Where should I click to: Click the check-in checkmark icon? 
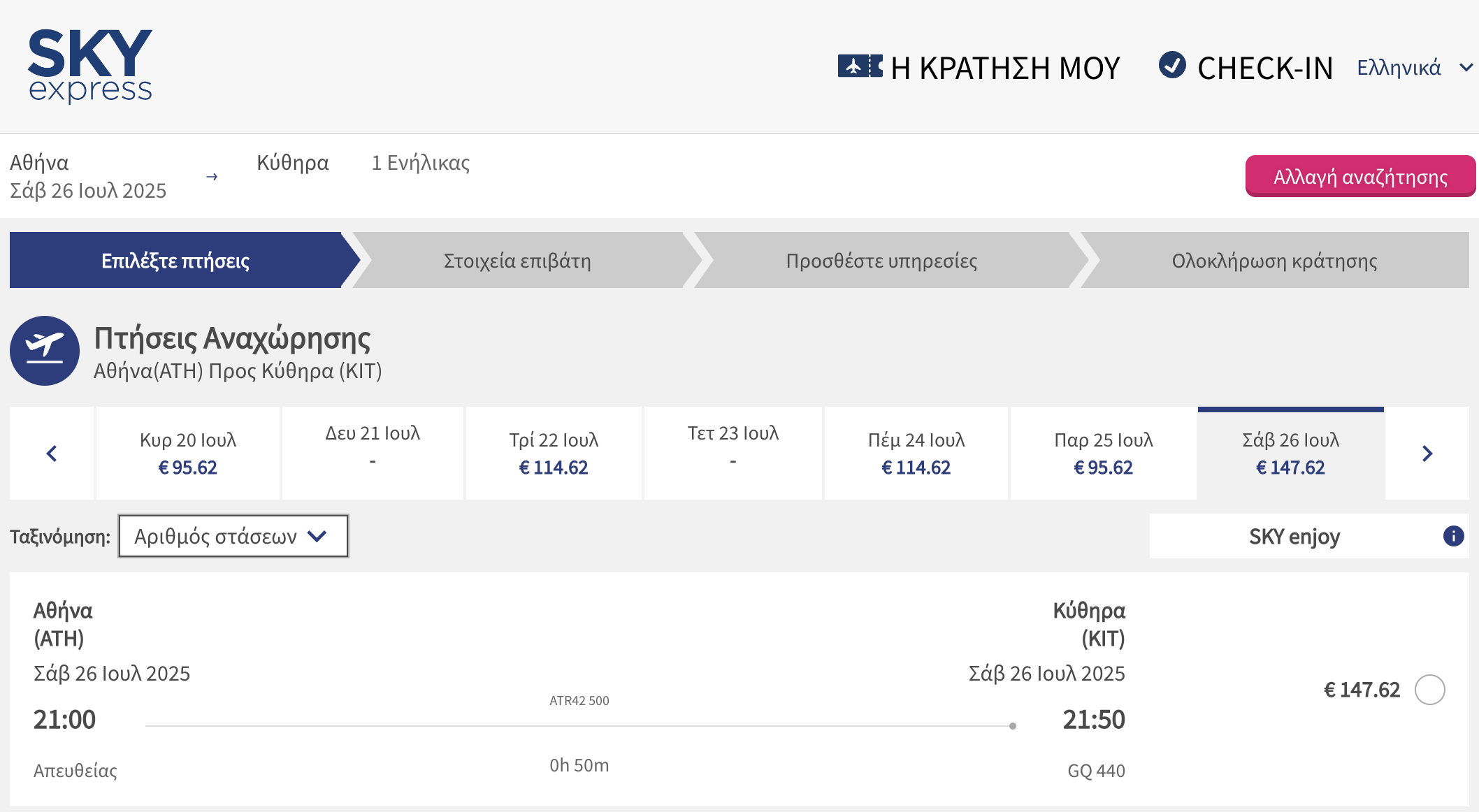click(x=1172, y=65)
